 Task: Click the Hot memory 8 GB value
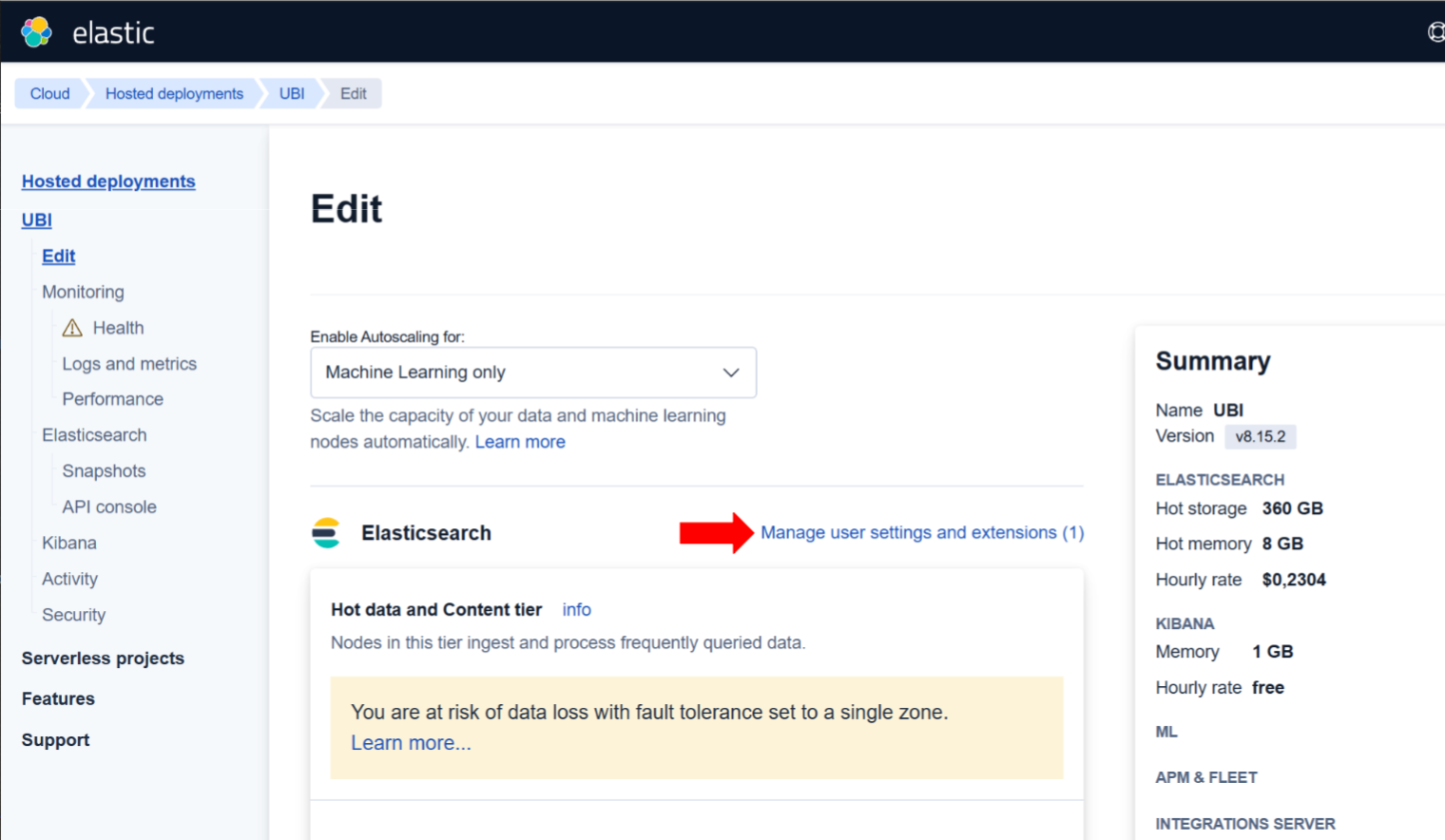pyautogui.click(x=1282, y=544)
